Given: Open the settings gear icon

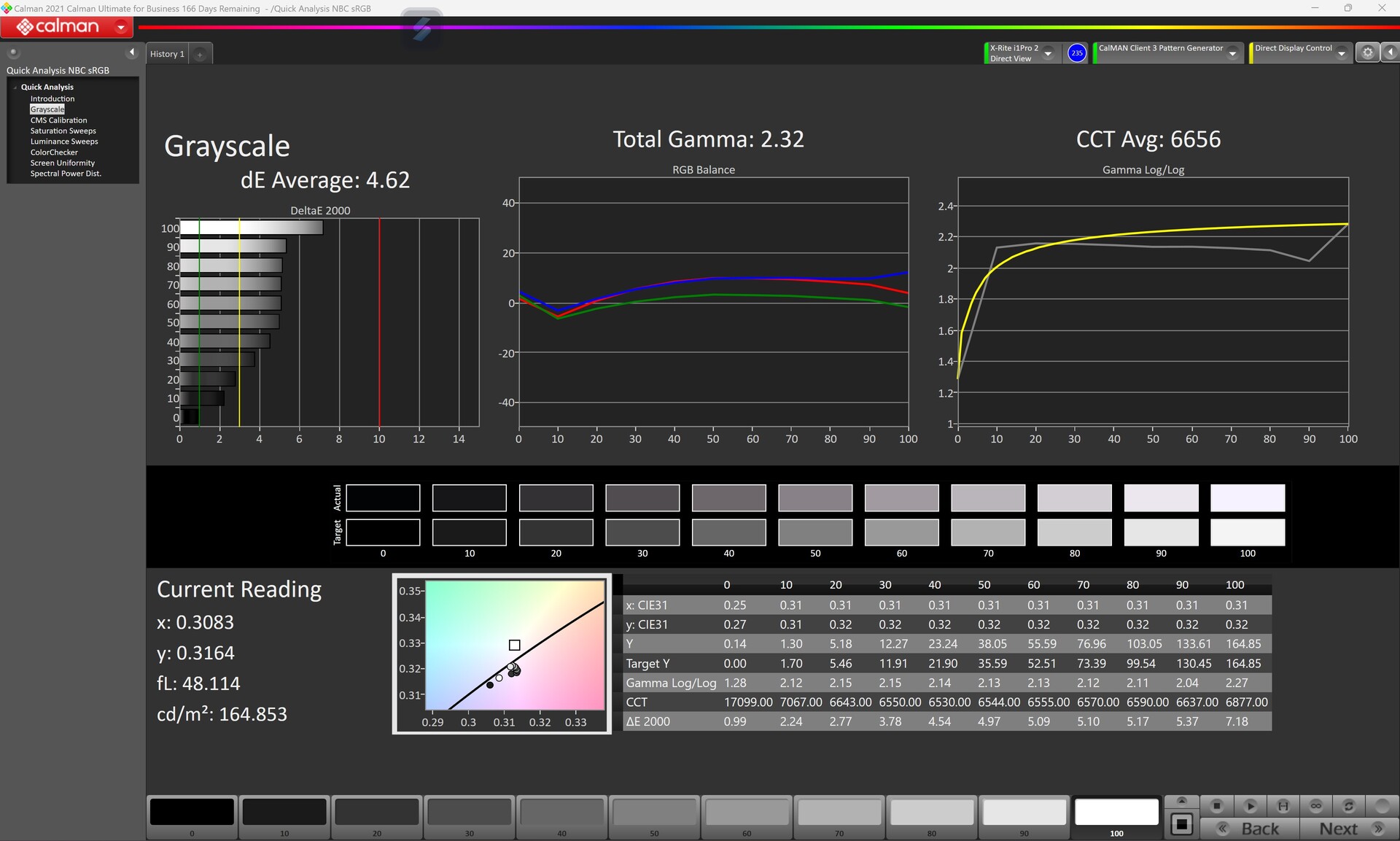Looking at the screenshot, I should (1367, 53).
